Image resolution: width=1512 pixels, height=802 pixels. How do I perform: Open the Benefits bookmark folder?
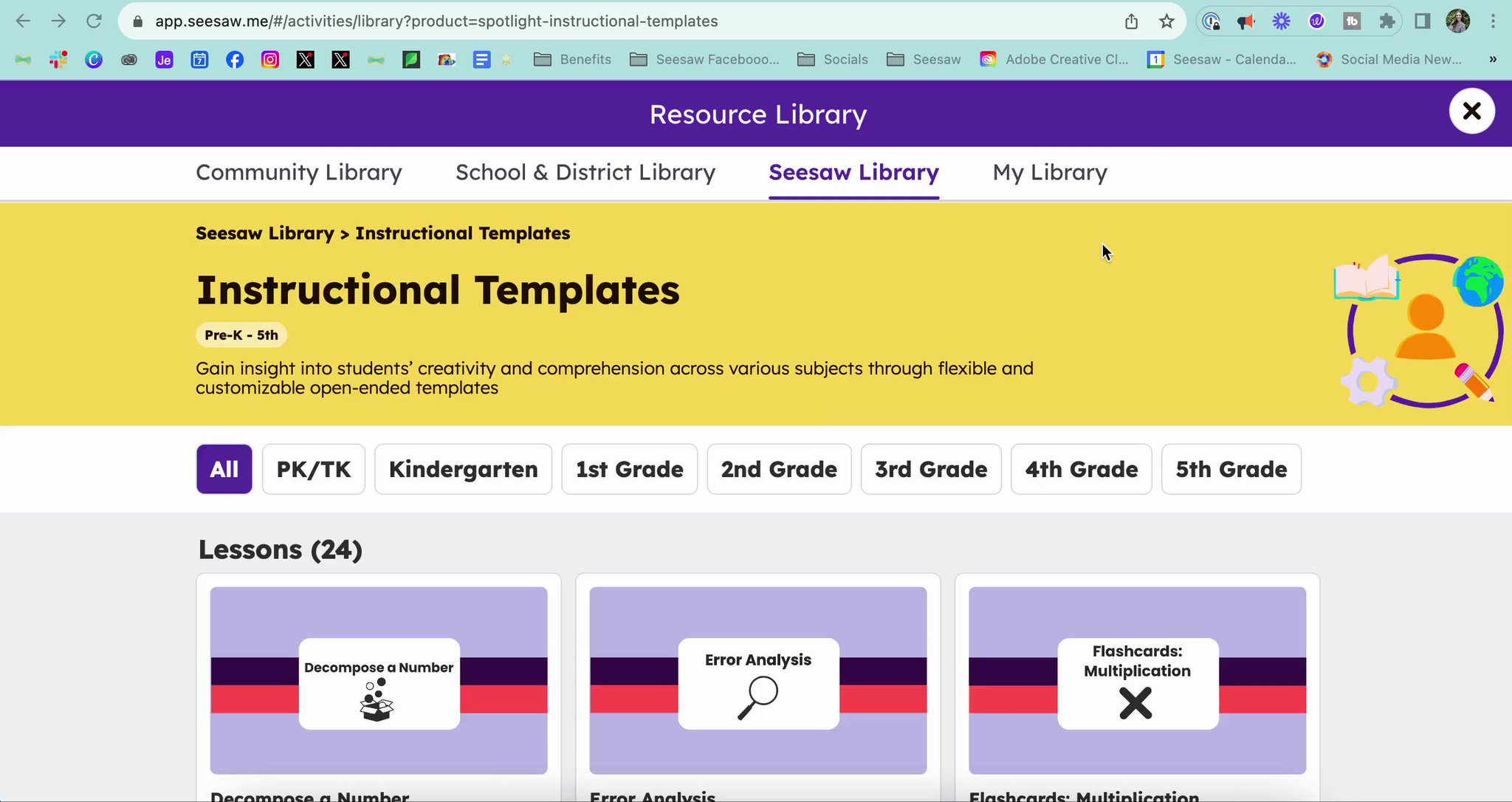pos(572,60)
